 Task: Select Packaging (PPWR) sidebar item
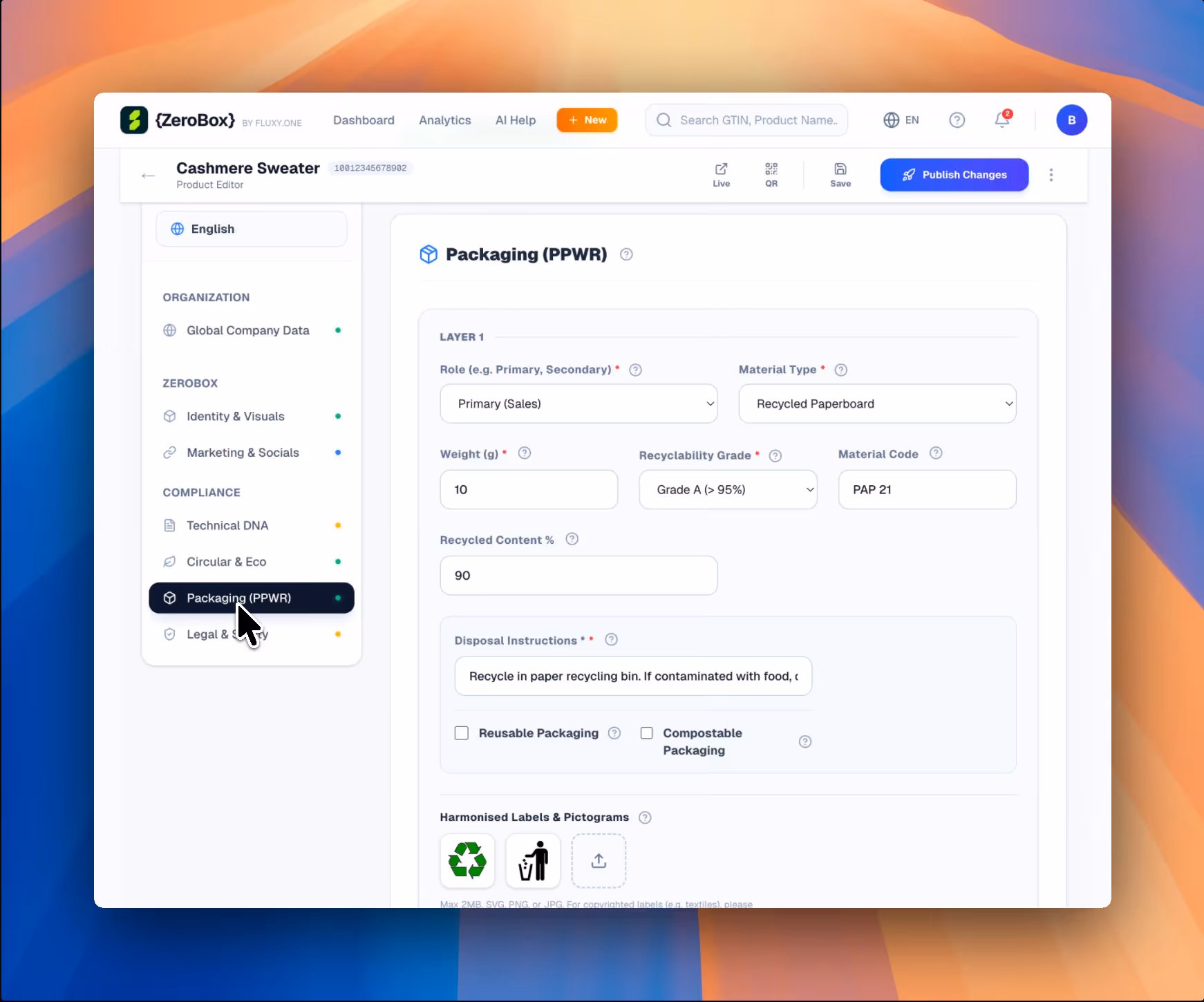point(252,598)
